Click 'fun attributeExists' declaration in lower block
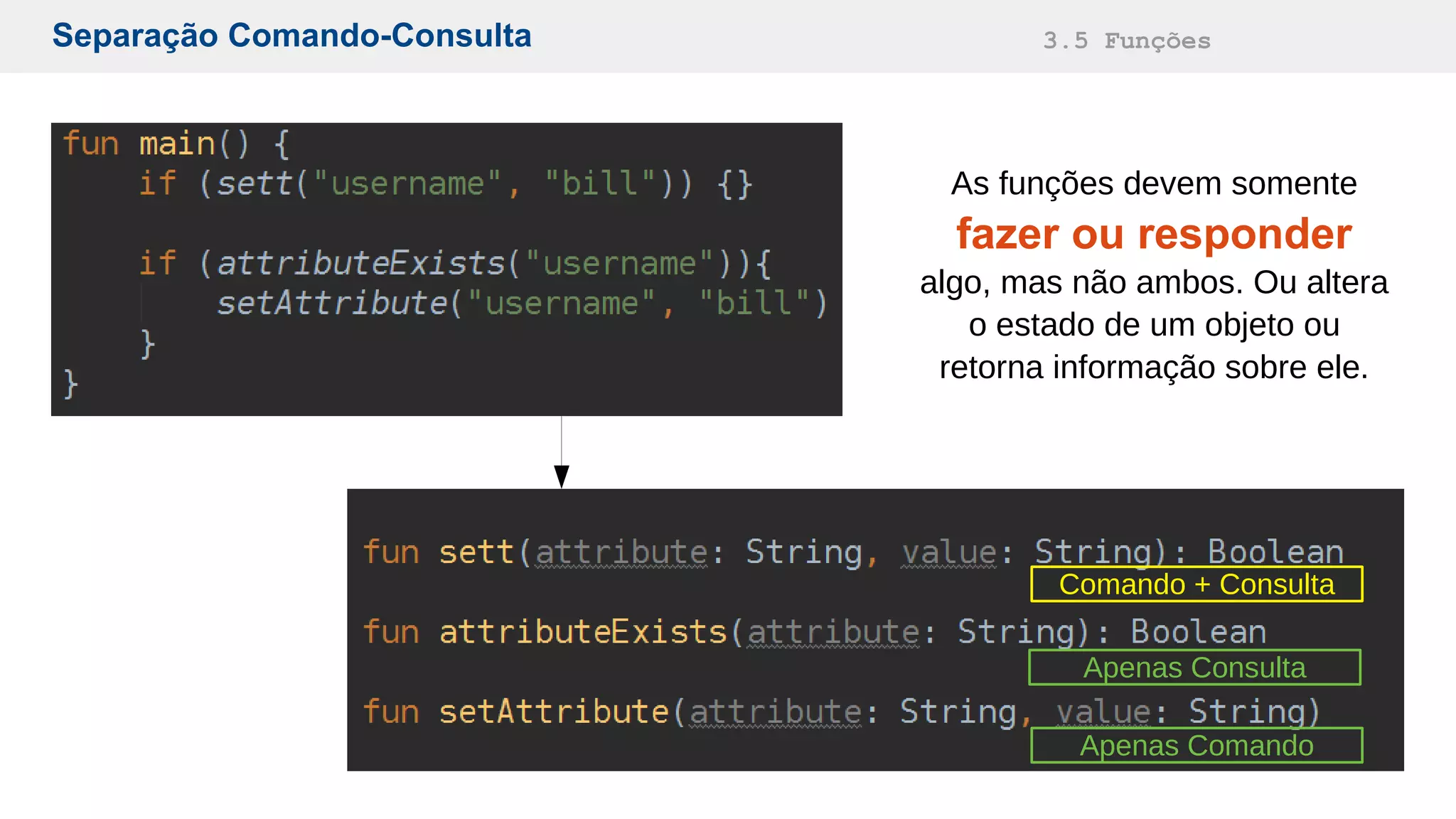1456x819 pixels. click(x=545, y=632)
